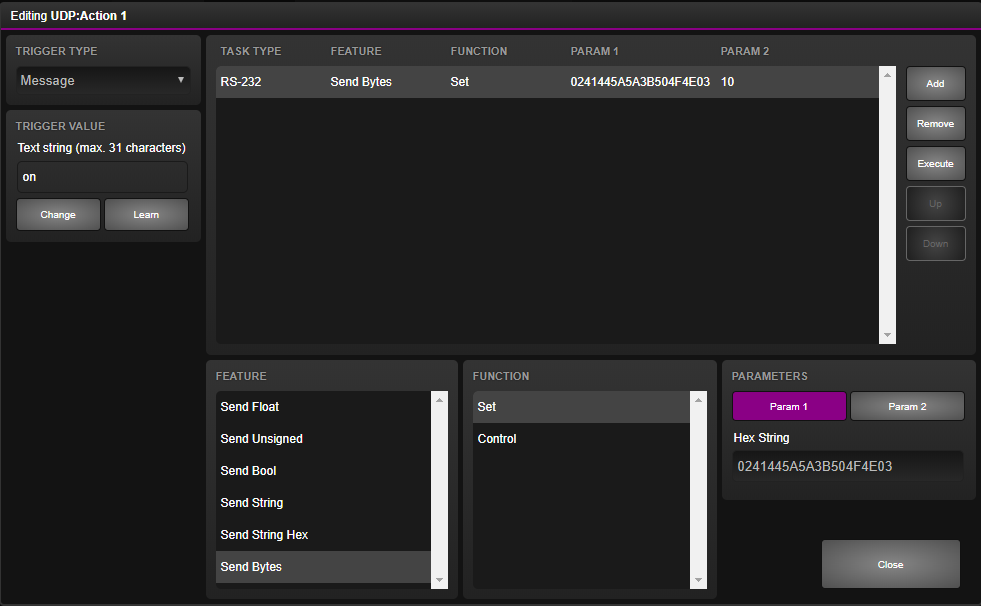Select the RS-232 task row
Image resolution: width=981 pixels, height=606 pixels.
[x=547, y=82]
